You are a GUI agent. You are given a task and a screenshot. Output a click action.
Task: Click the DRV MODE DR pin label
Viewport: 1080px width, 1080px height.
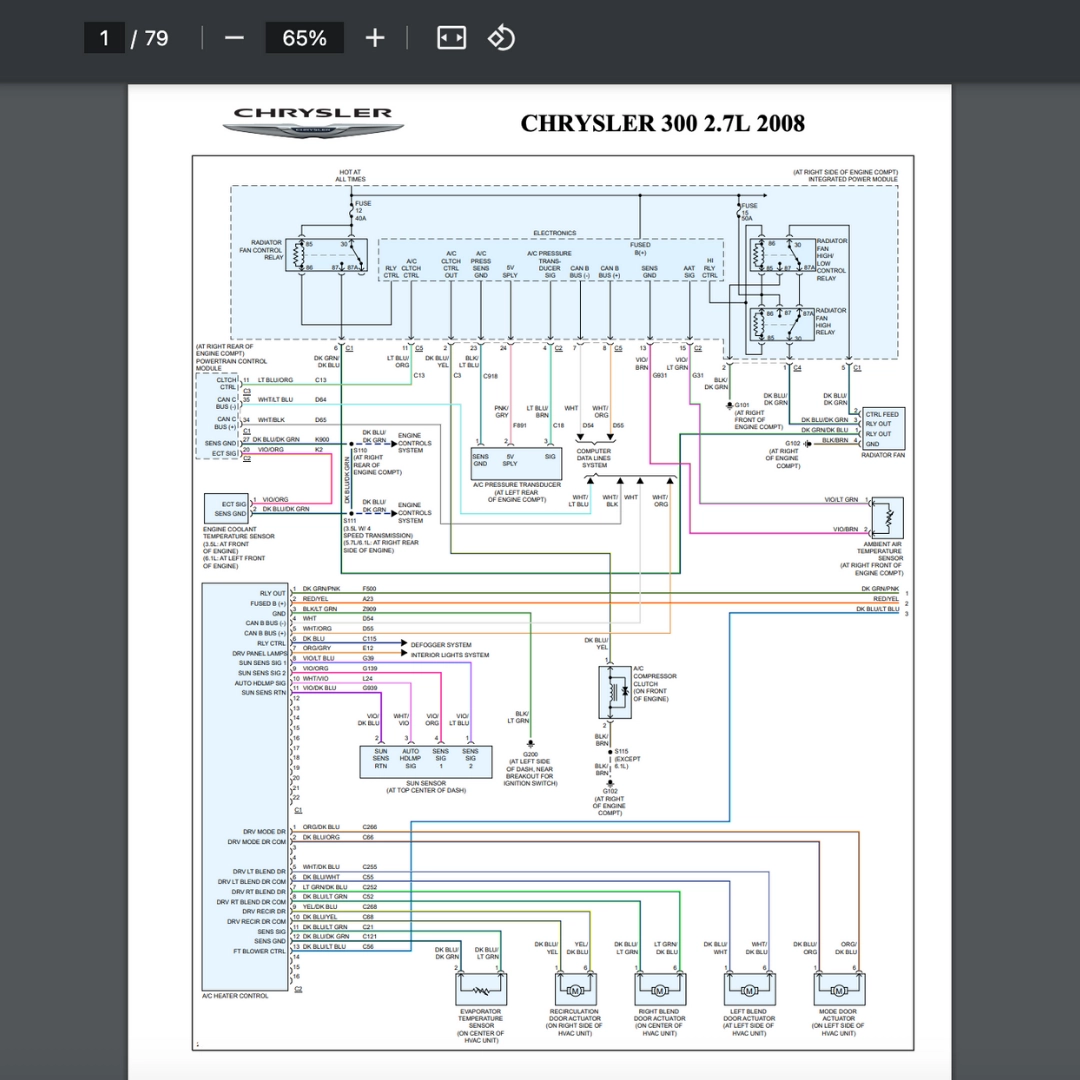262,831
